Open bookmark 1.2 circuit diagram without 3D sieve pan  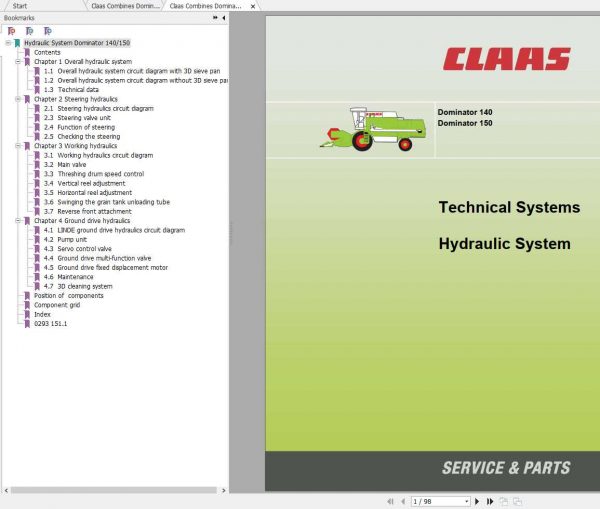point(136,80)
